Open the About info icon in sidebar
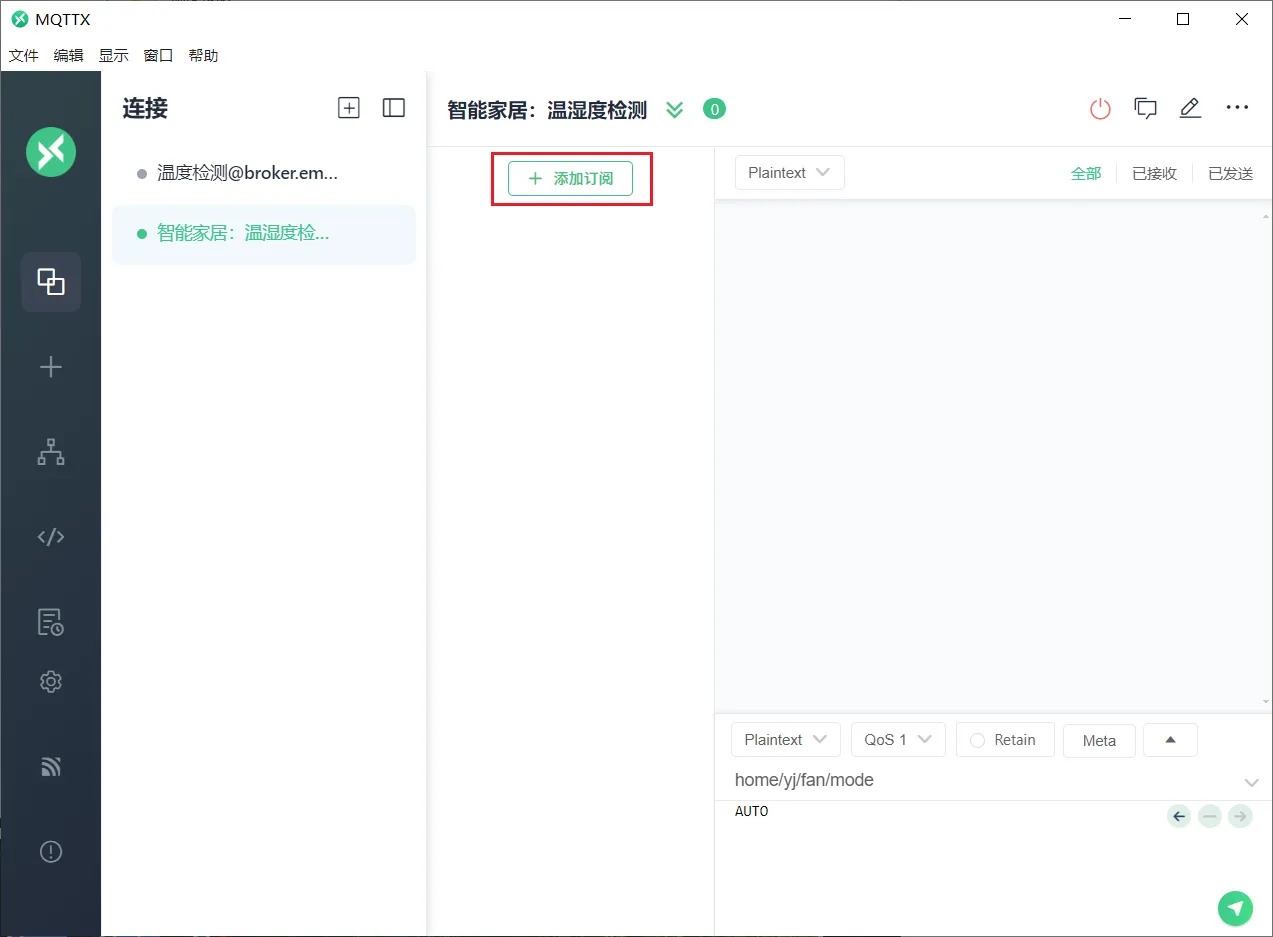Image resolution: width=1273 pixels, height=937 pixels. tap(50, 851)
